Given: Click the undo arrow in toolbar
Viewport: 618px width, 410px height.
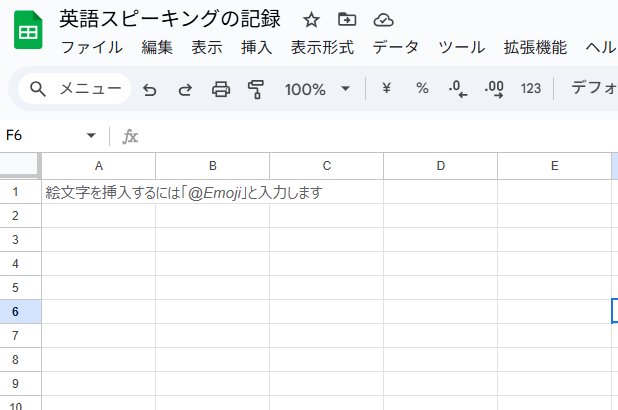Looking at the screenshot, I should coord(150,89).
